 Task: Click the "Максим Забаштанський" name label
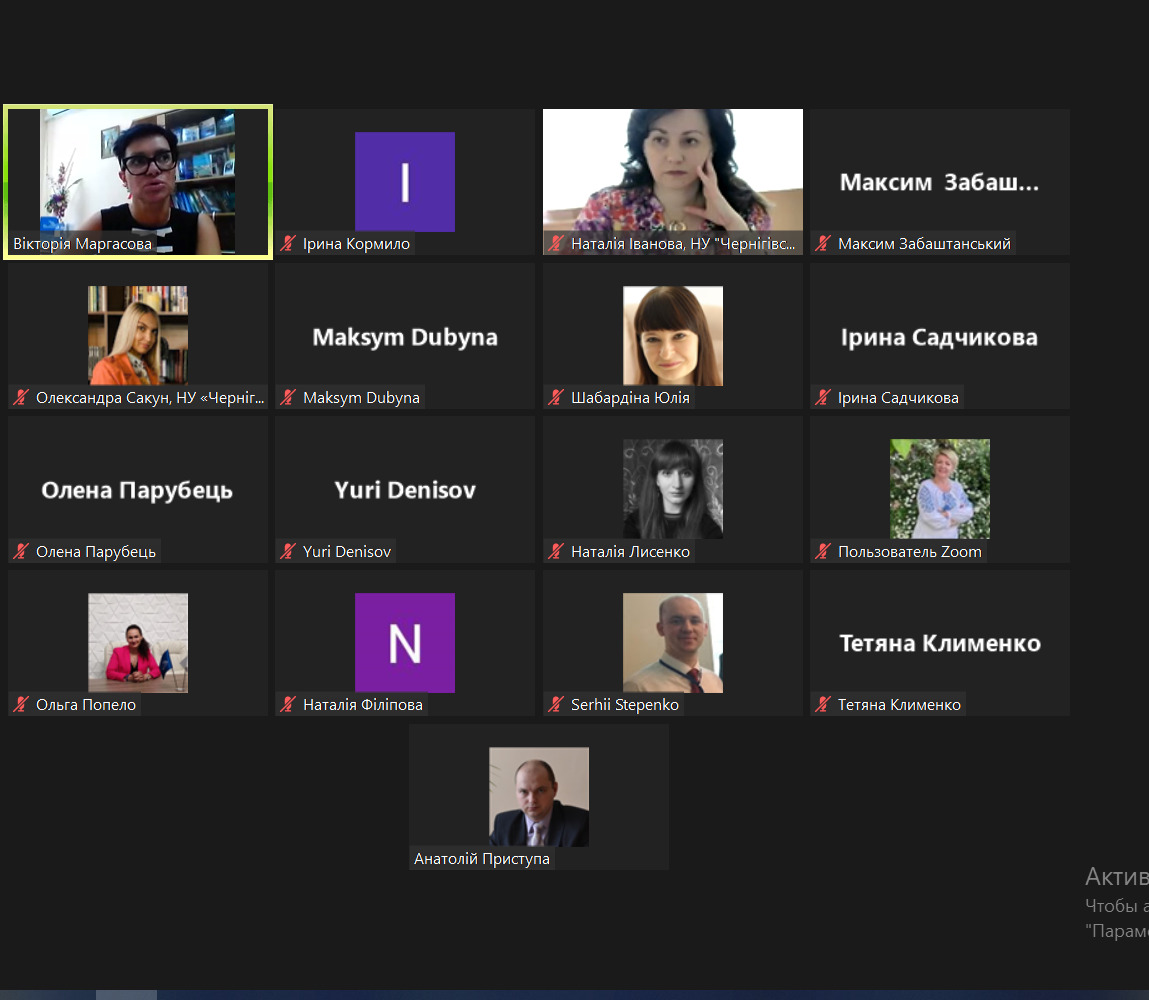tap(924, 244)
